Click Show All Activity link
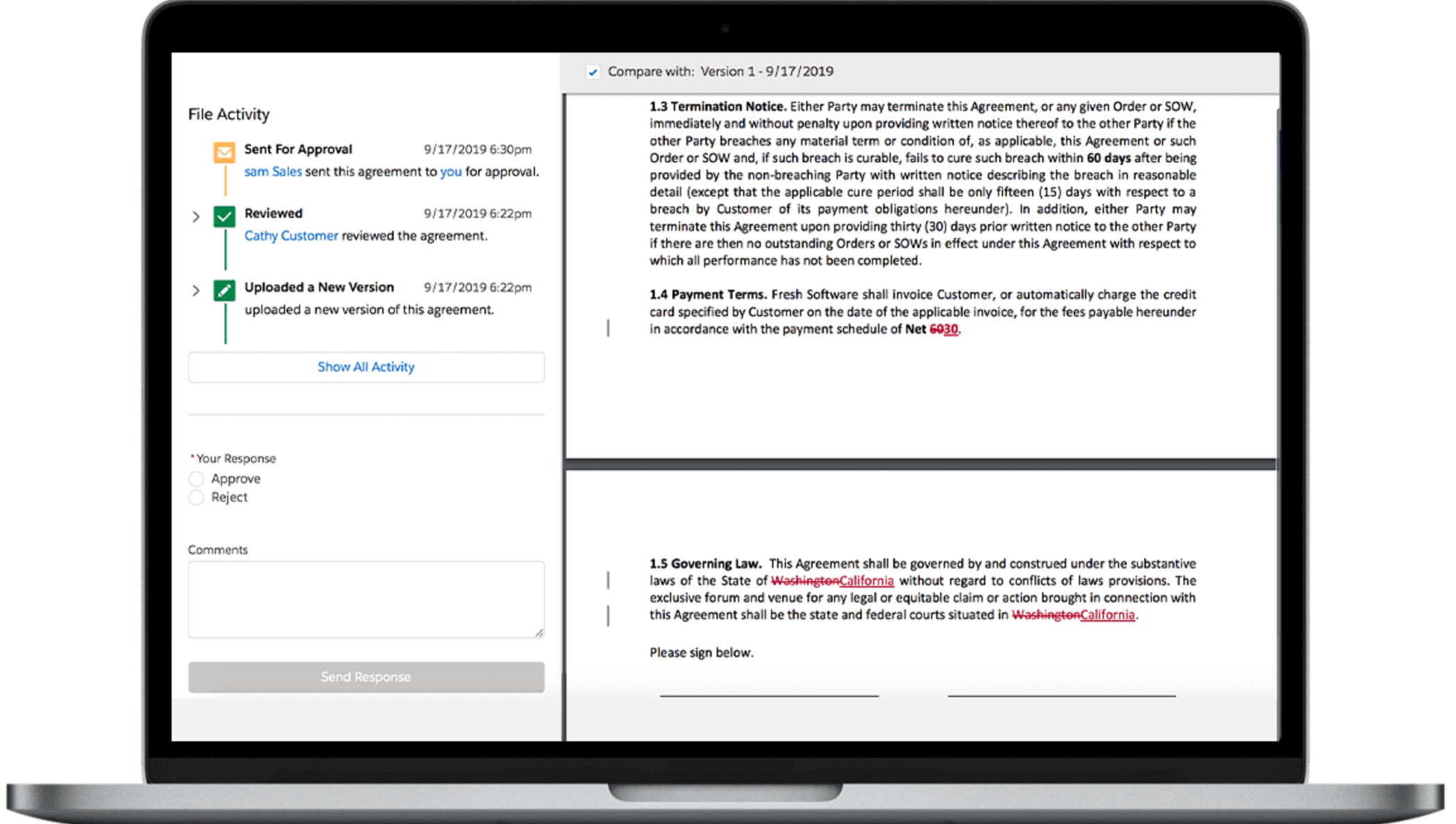1456x824 pixels. 366,366
